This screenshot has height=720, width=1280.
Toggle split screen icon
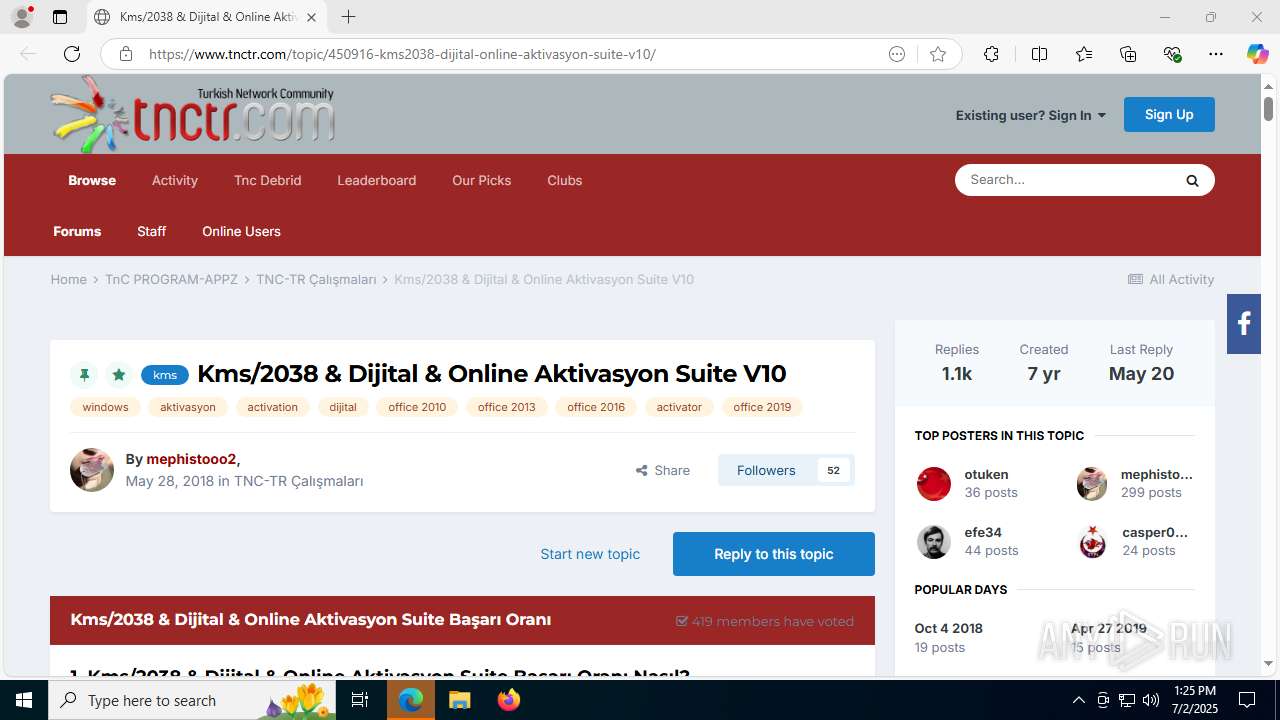point(1039,54)
